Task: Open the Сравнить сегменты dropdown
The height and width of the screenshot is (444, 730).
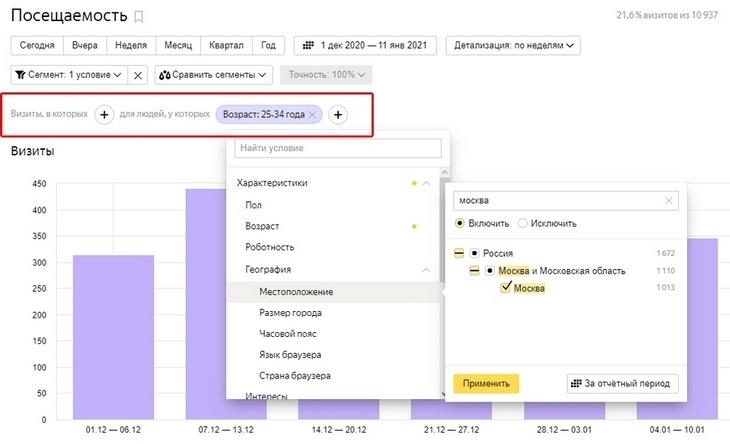Action: 214,75
